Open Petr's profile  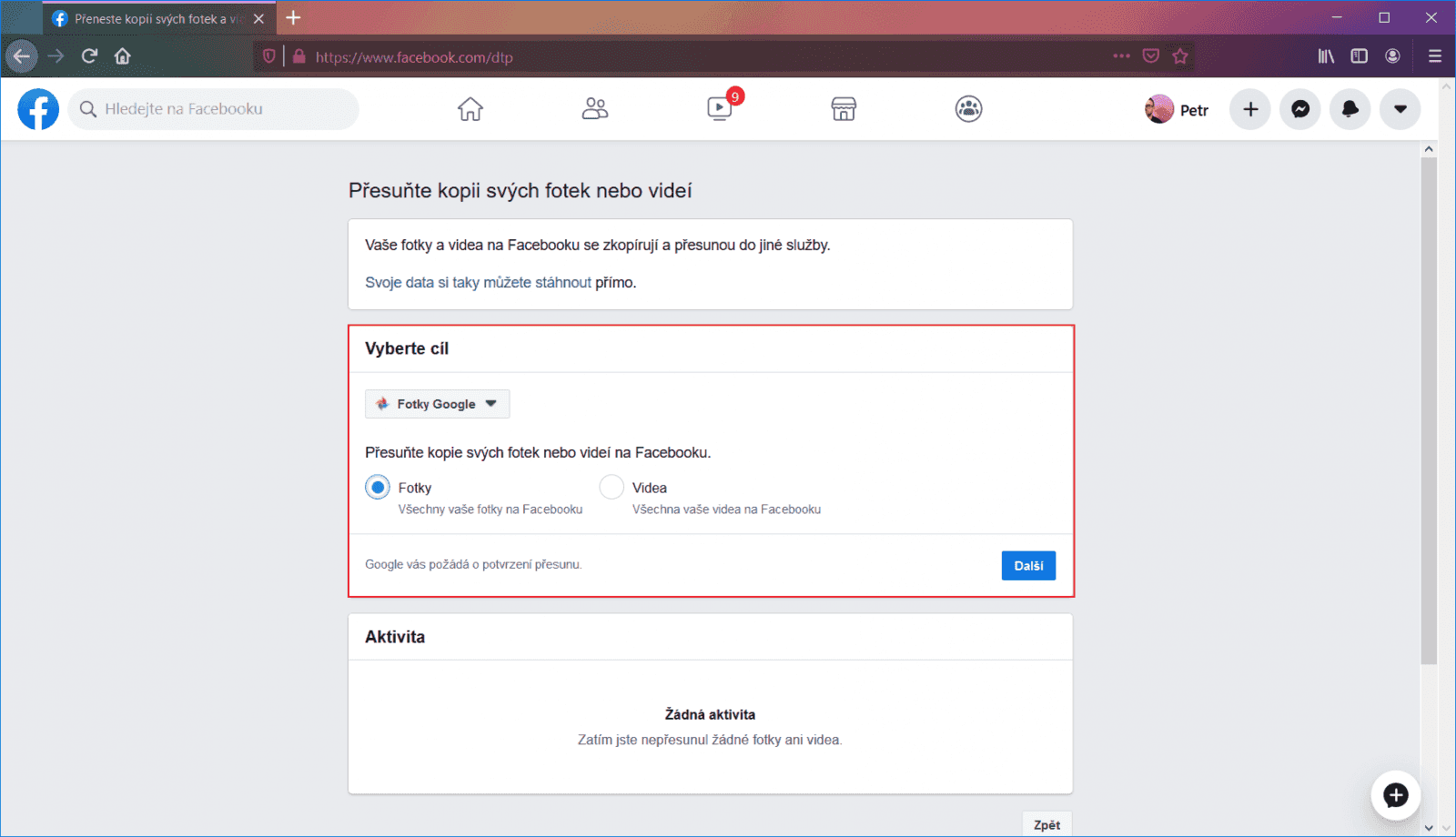click(x=1178, y=109)
